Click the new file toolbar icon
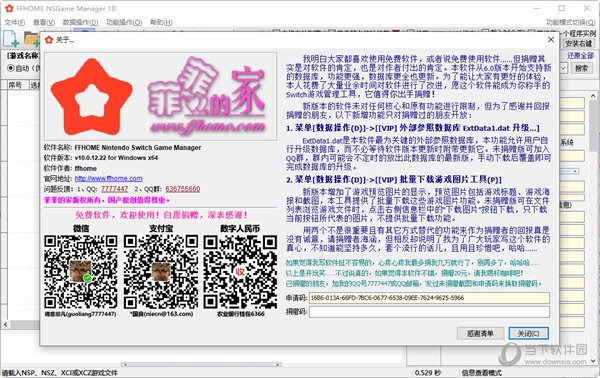Viewport: 600px width, 378px height. click(x=11, y=39)
